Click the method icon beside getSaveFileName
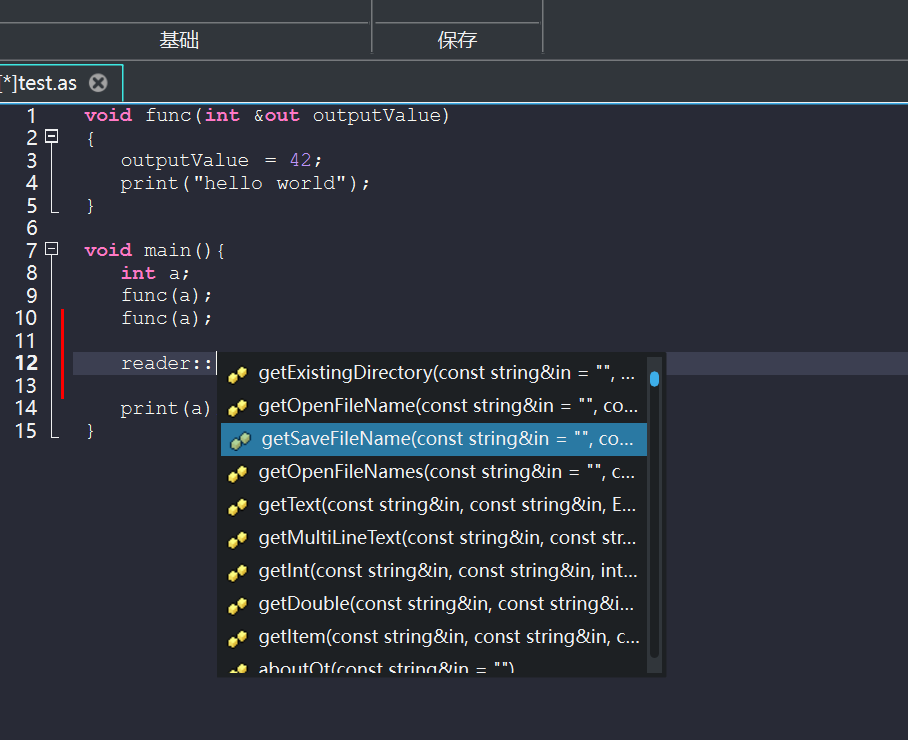The width and height of the screenshot is (908, 740). pos(240,441)
